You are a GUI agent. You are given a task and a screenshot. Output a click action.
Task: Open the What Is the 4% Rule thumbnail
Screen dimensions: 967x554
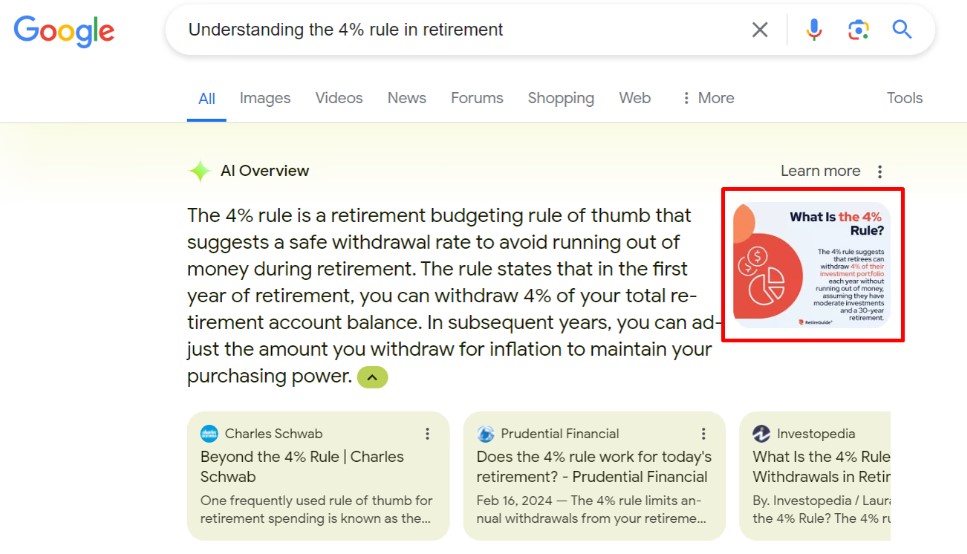pyautogui.click(x=812, y=265)
